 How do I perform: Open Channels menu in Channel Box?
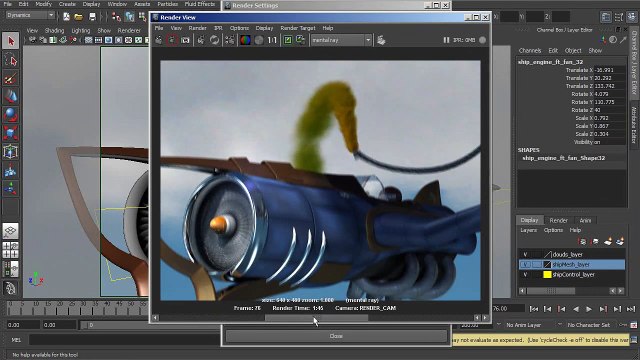[530, 51]
